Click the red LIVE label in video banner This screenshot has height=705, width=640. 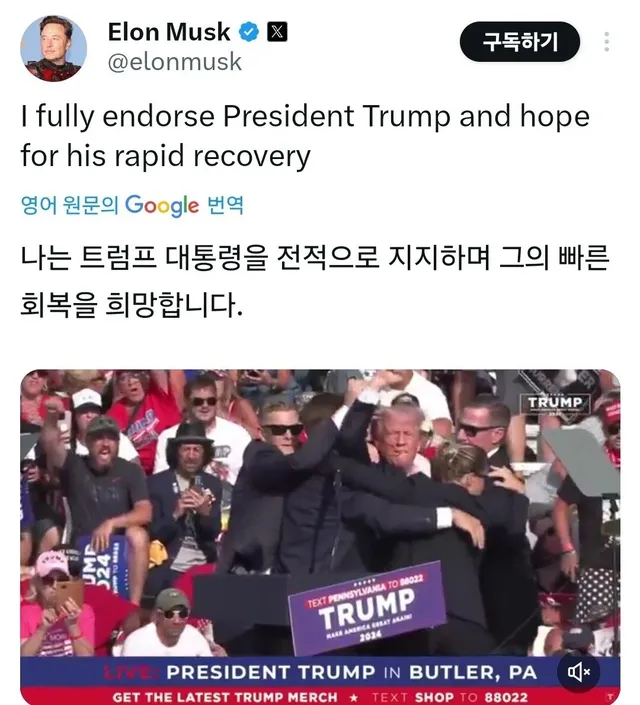pyautogui.click(x=132, y=672)
